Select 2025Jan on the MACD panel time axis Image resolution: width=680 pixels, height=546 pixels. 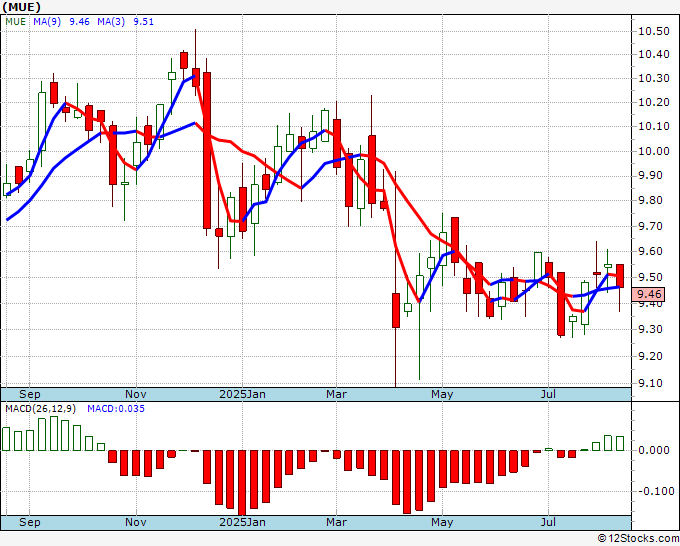coord(242,522)
